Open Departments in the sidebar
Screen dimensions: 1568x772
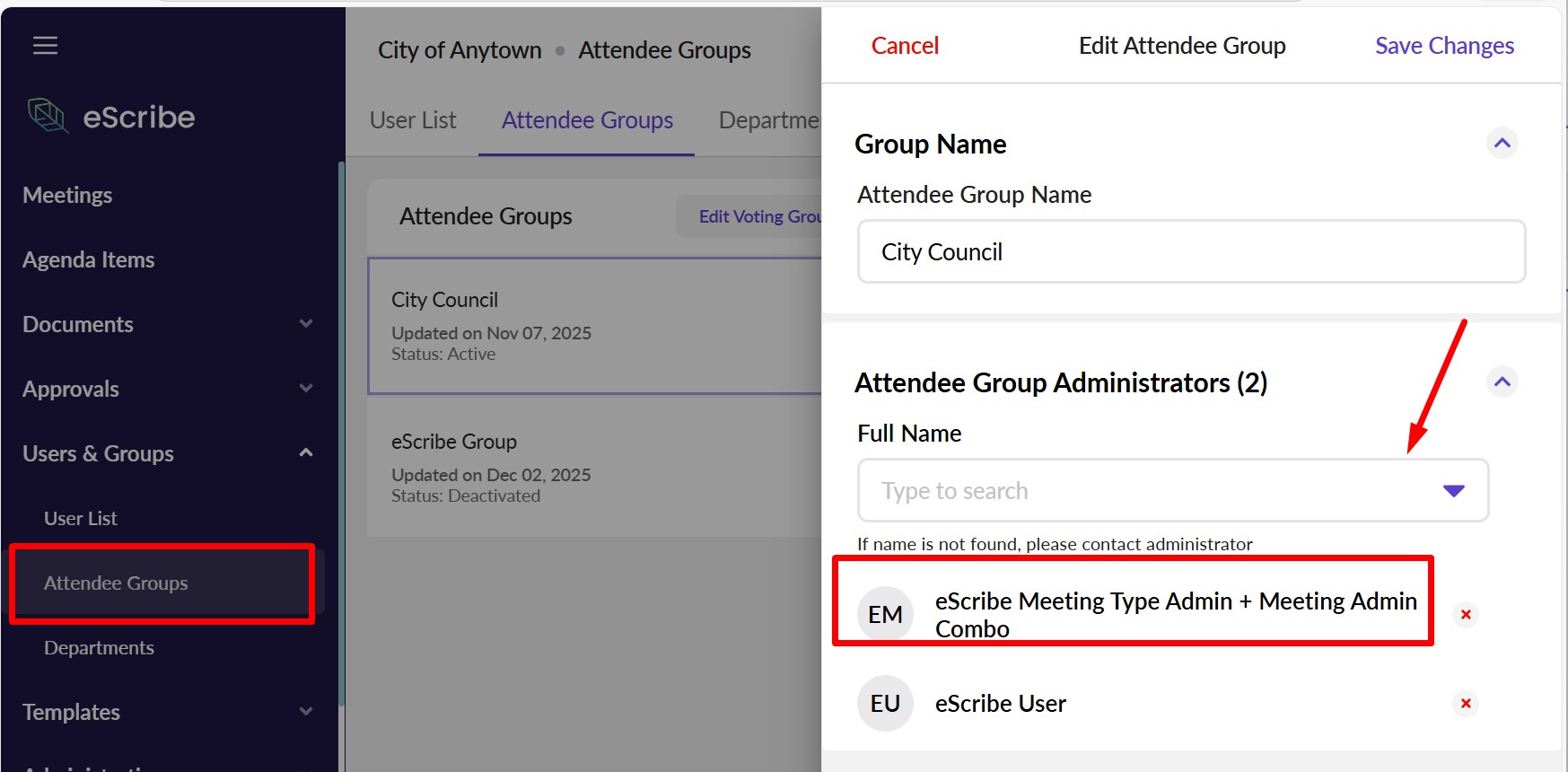coord(99,647)
